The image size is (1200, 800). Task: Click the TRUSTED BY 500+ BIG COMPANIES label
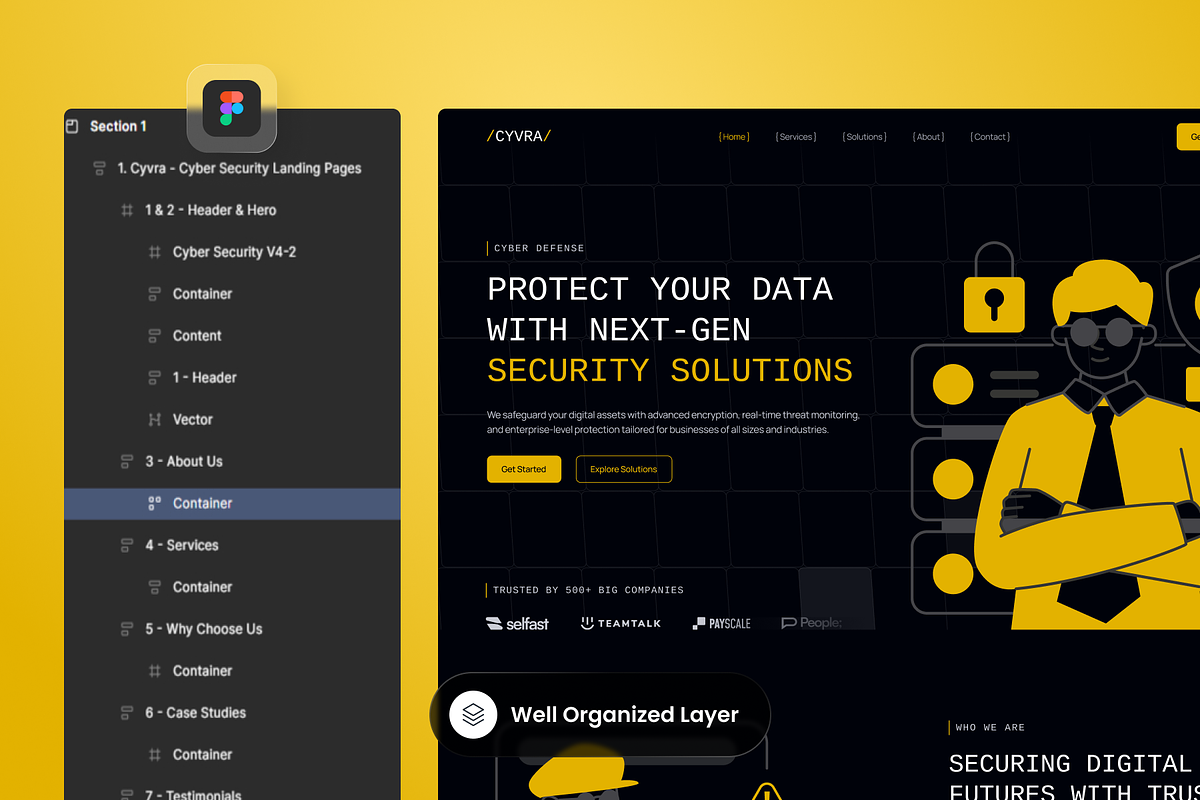(x=588, y=590)
